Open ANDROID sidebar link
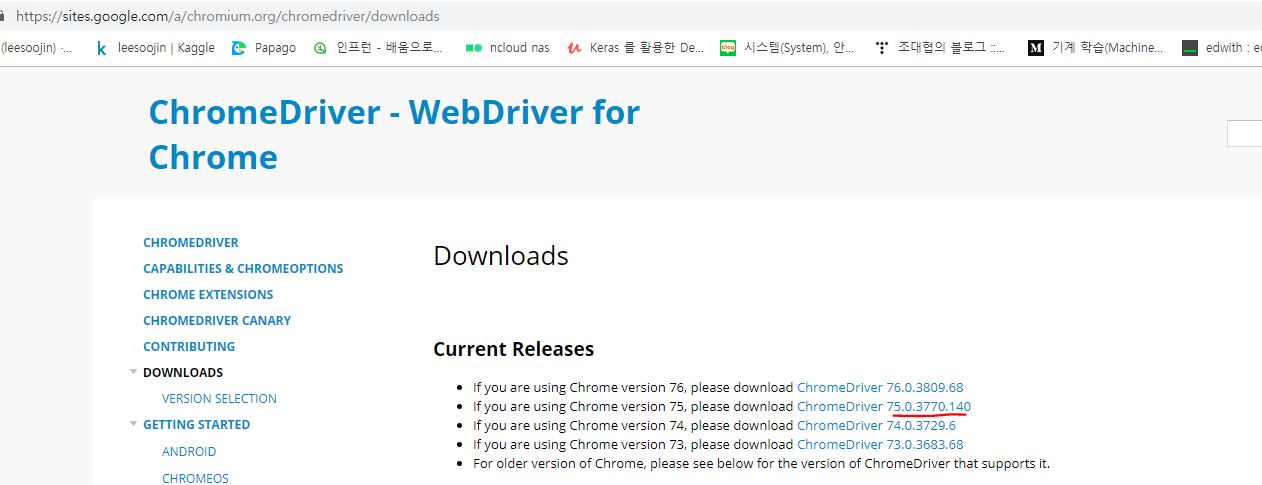 pyautogui.click(x=189, y=452)
